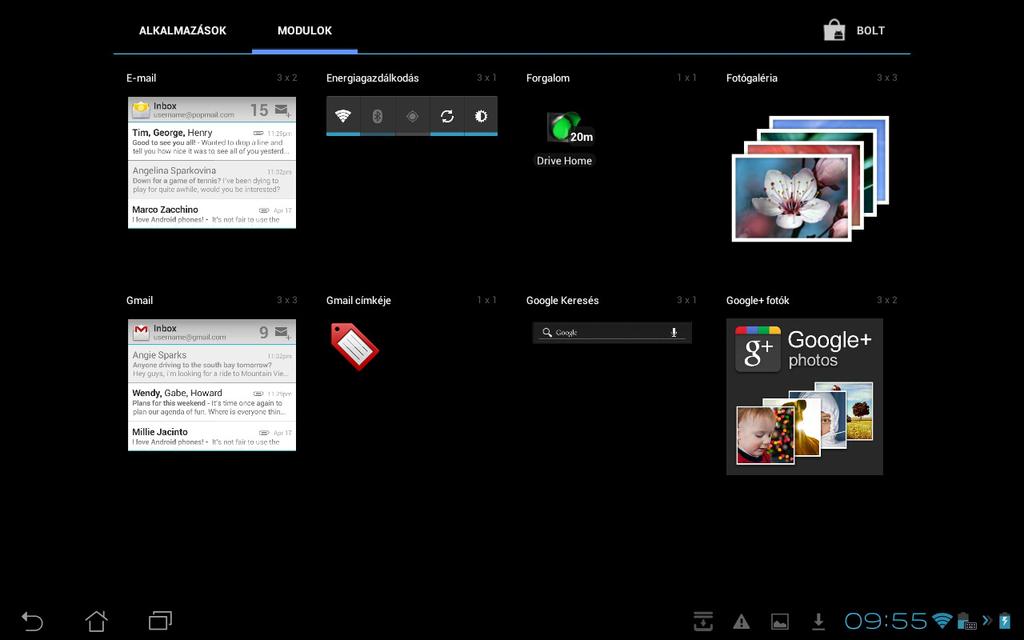Pick the Fotógaléria stacked photos widget
Viewport: 1024px width, 640px height.
[x=810, y=178]
